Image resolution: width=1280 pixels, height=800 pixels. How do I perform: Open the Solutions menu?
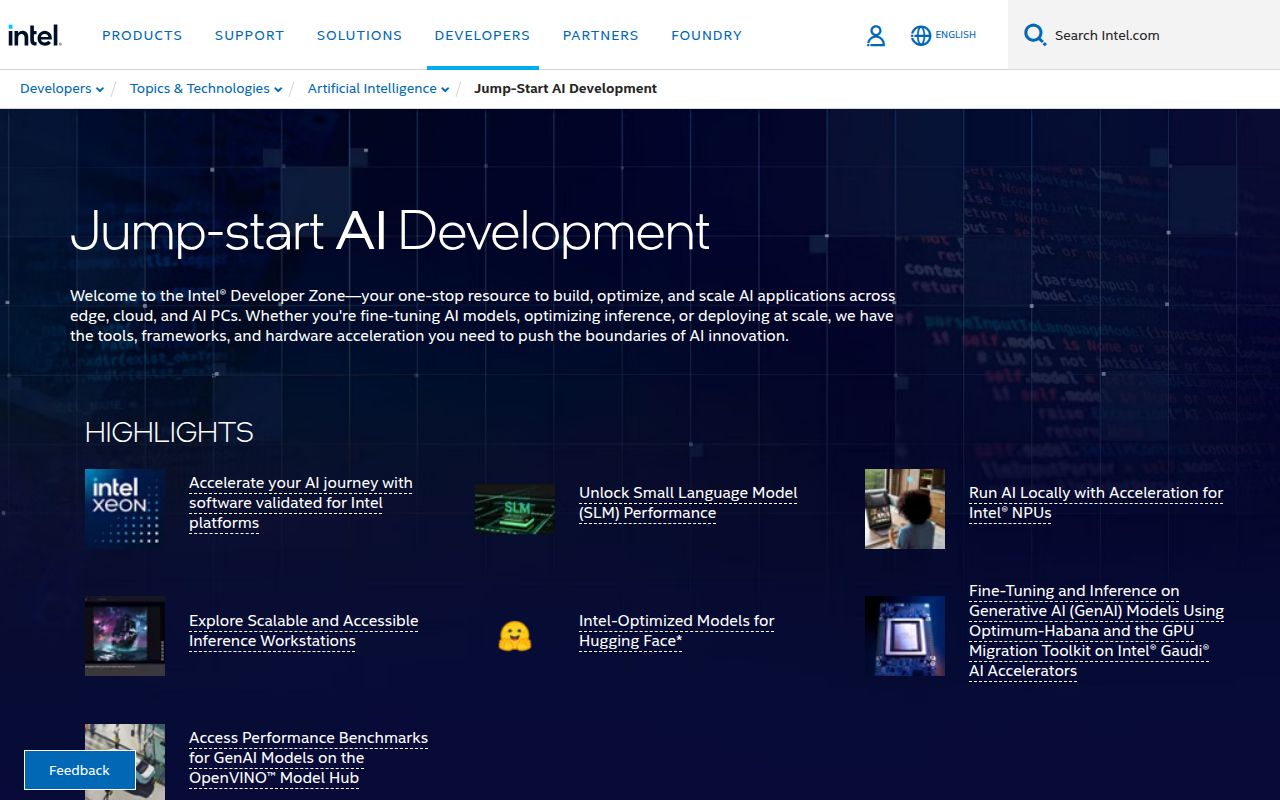pos(360,35)
